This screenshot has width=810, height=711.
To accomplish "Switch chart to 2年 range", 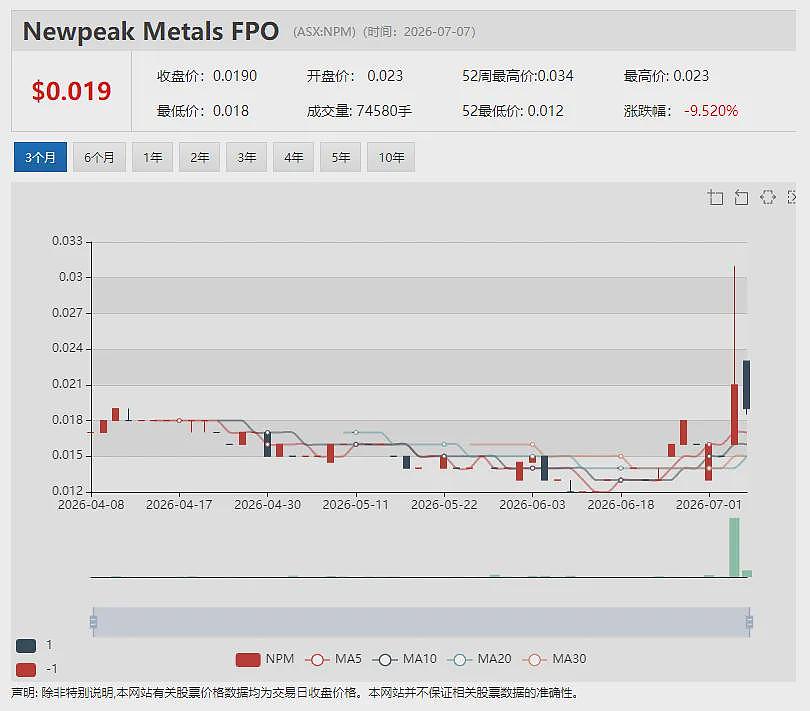I will click(199, 157).
